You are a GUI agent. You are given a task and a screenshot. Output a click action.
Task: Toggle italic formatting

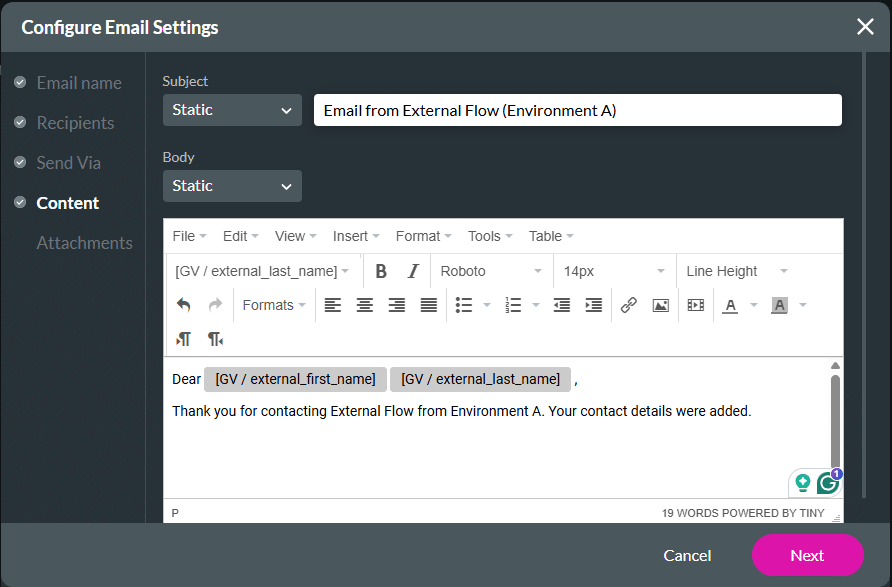(412, 271)
